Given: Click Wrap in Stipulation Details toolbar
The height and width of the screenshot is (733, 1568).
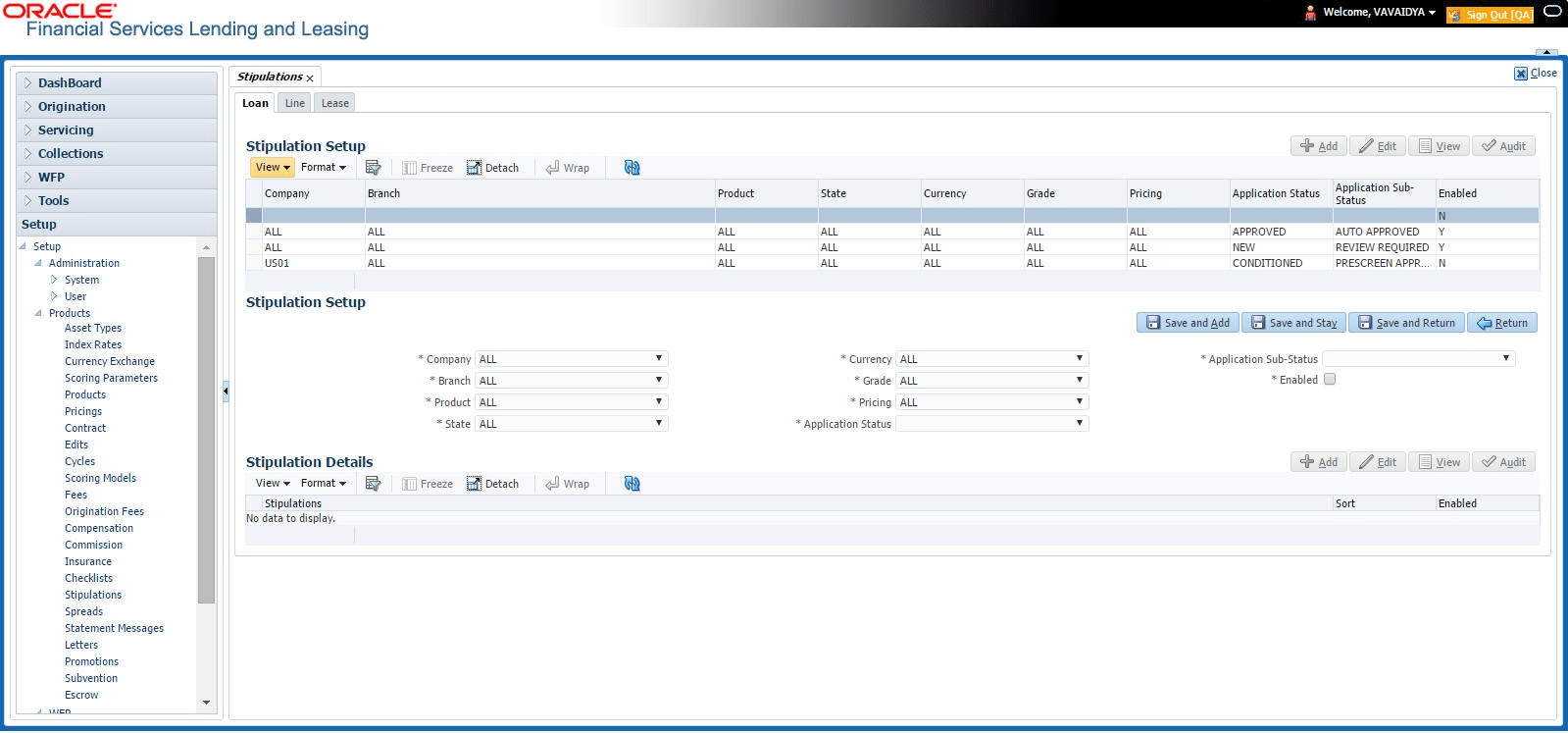Looking at the screenshot, I should coord(568,484).
